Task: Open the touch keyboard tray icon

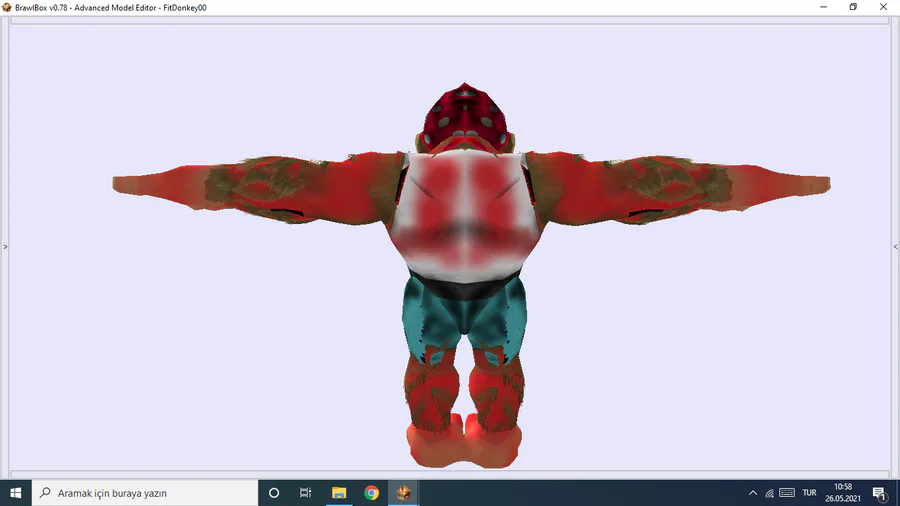Action: coord(787,493)
